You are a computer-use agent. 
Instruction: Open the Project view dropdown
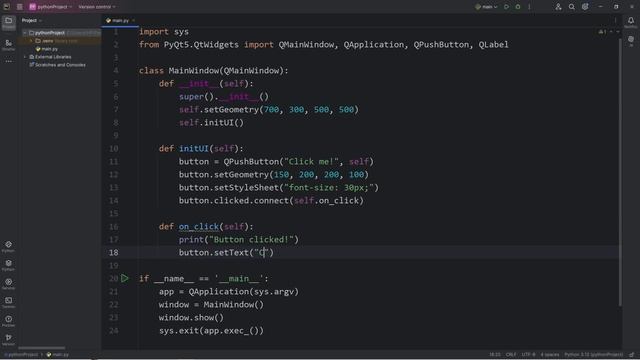(32, 20)
